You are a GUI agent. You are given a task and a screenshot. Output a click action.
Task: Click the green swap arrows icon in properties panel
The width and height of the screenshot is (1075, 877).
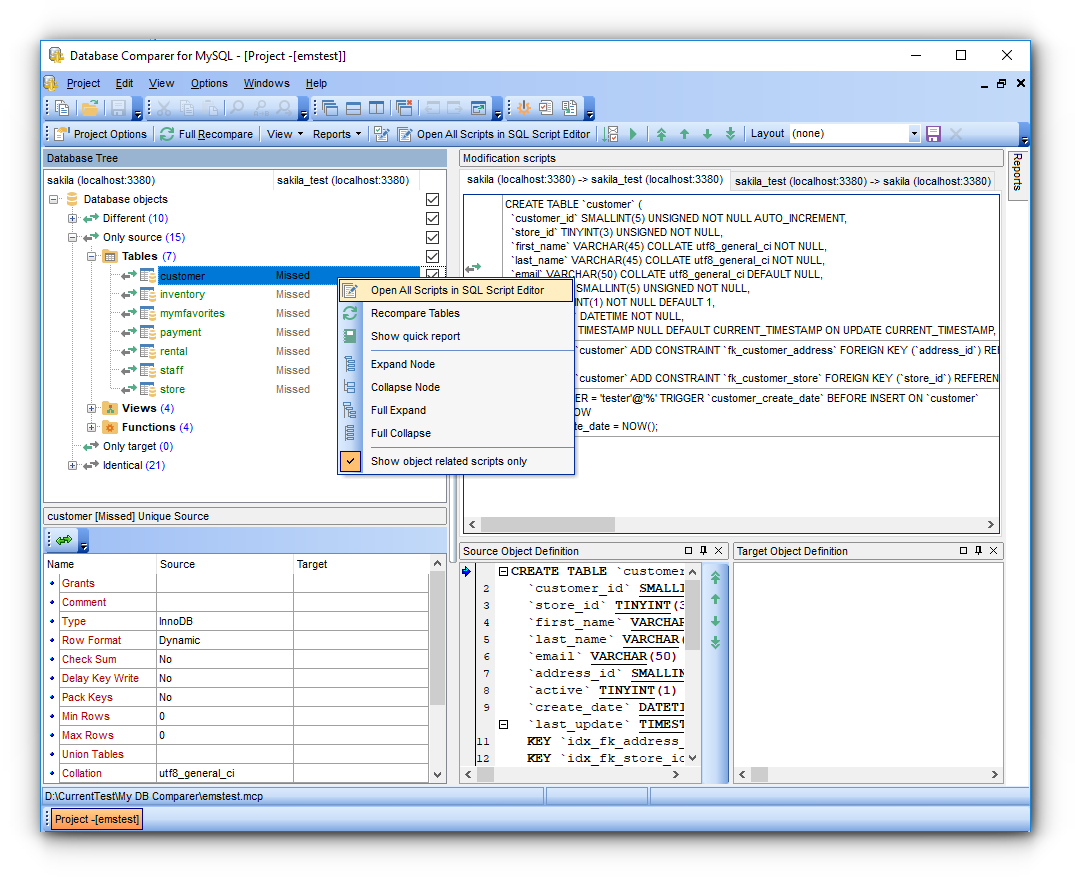(x=64, y=540)
